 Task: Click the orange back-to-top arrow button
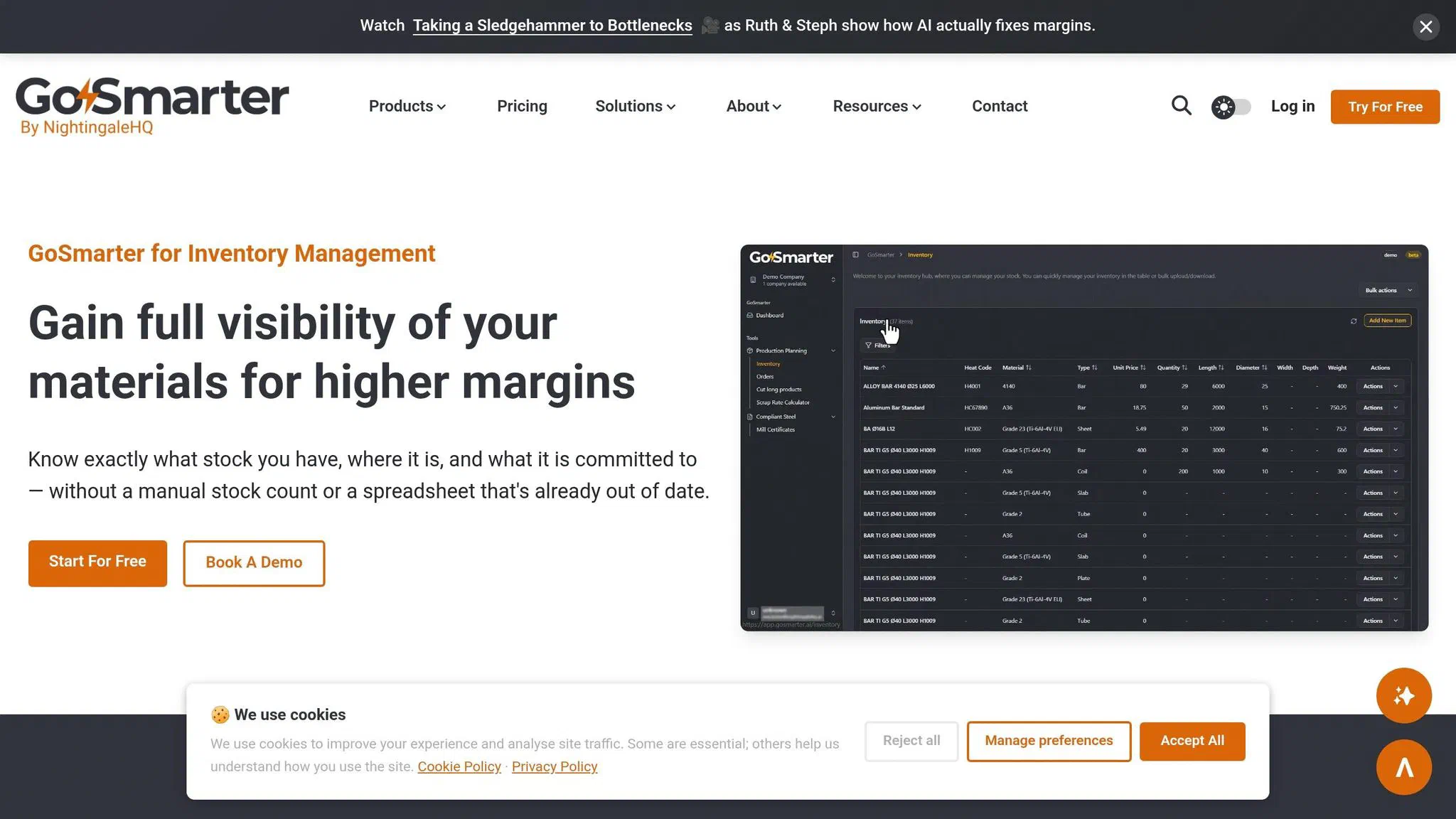1403,767
